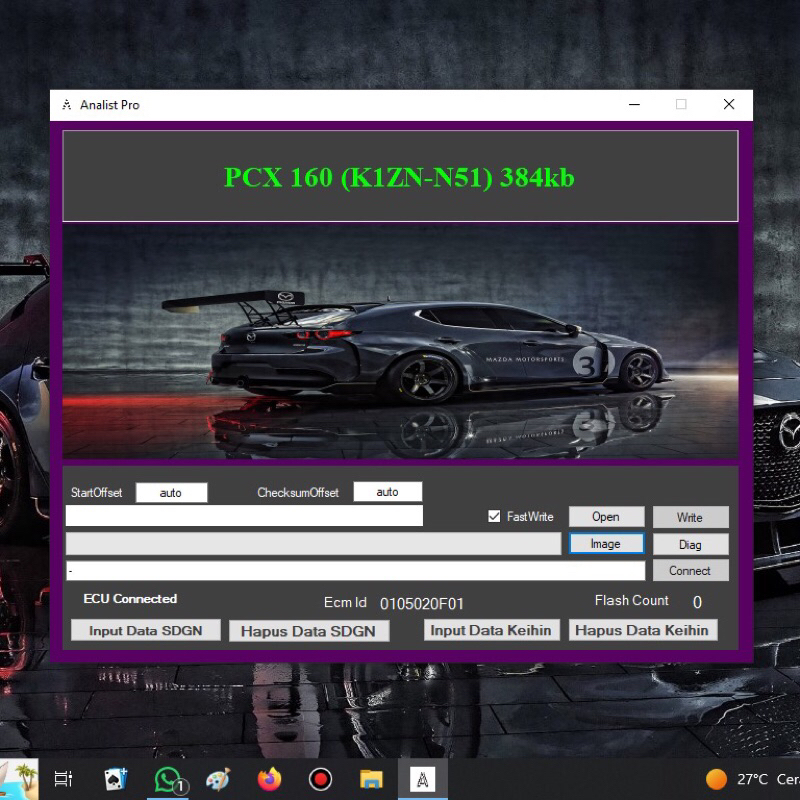Close the Analist Pro window

[729, 105]
